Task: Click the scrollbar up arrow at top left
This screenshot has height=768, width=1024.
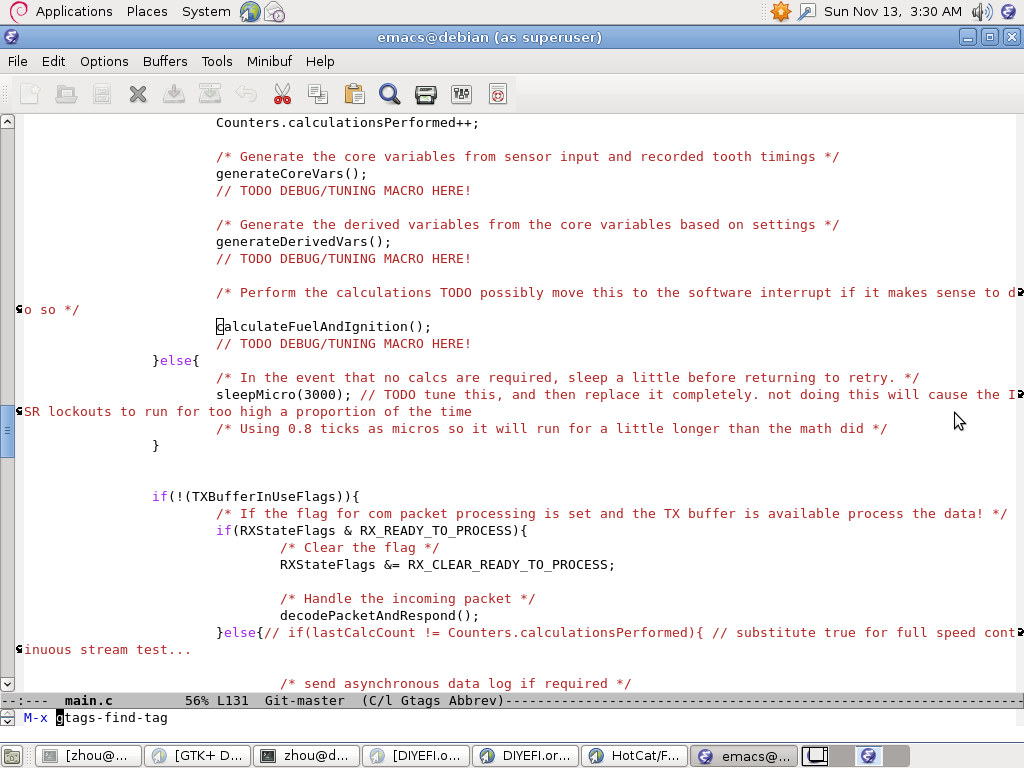Action: pos(8,122)
